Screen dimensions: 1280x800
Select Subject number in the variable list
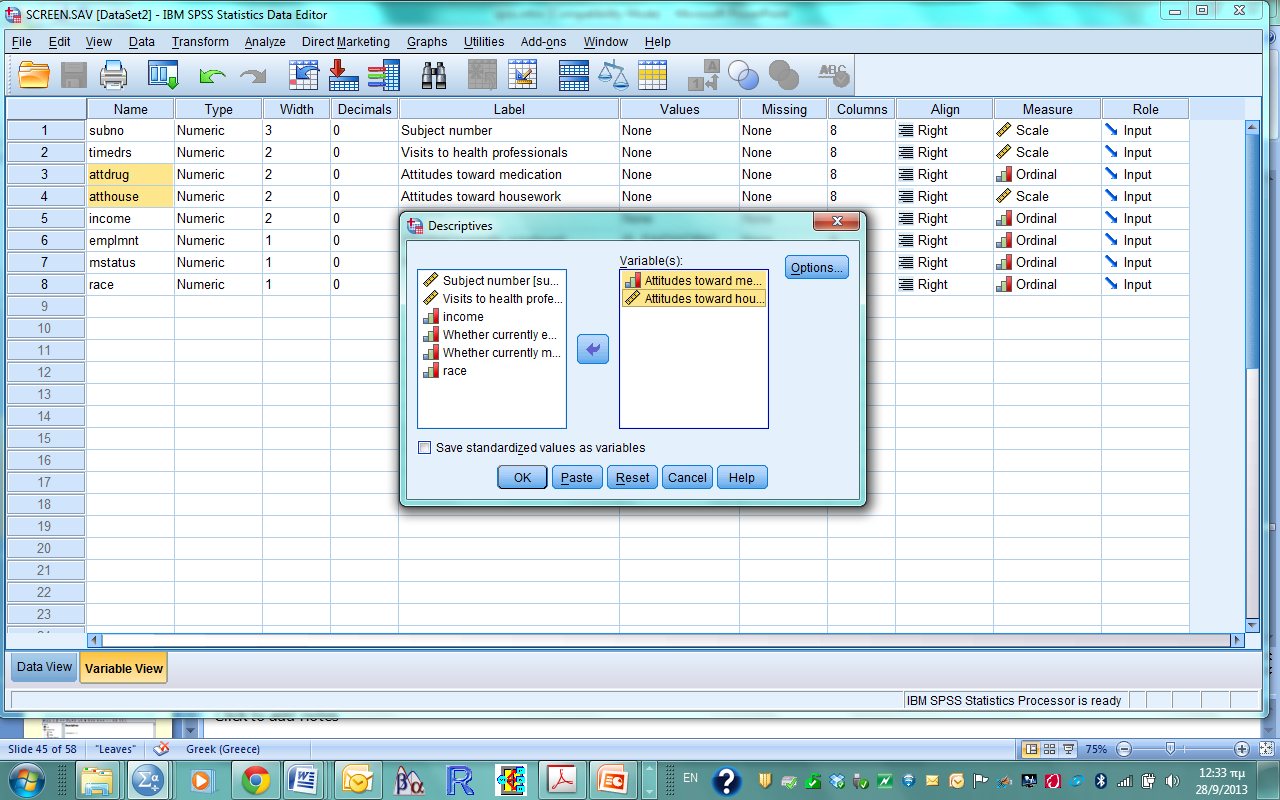492,281
